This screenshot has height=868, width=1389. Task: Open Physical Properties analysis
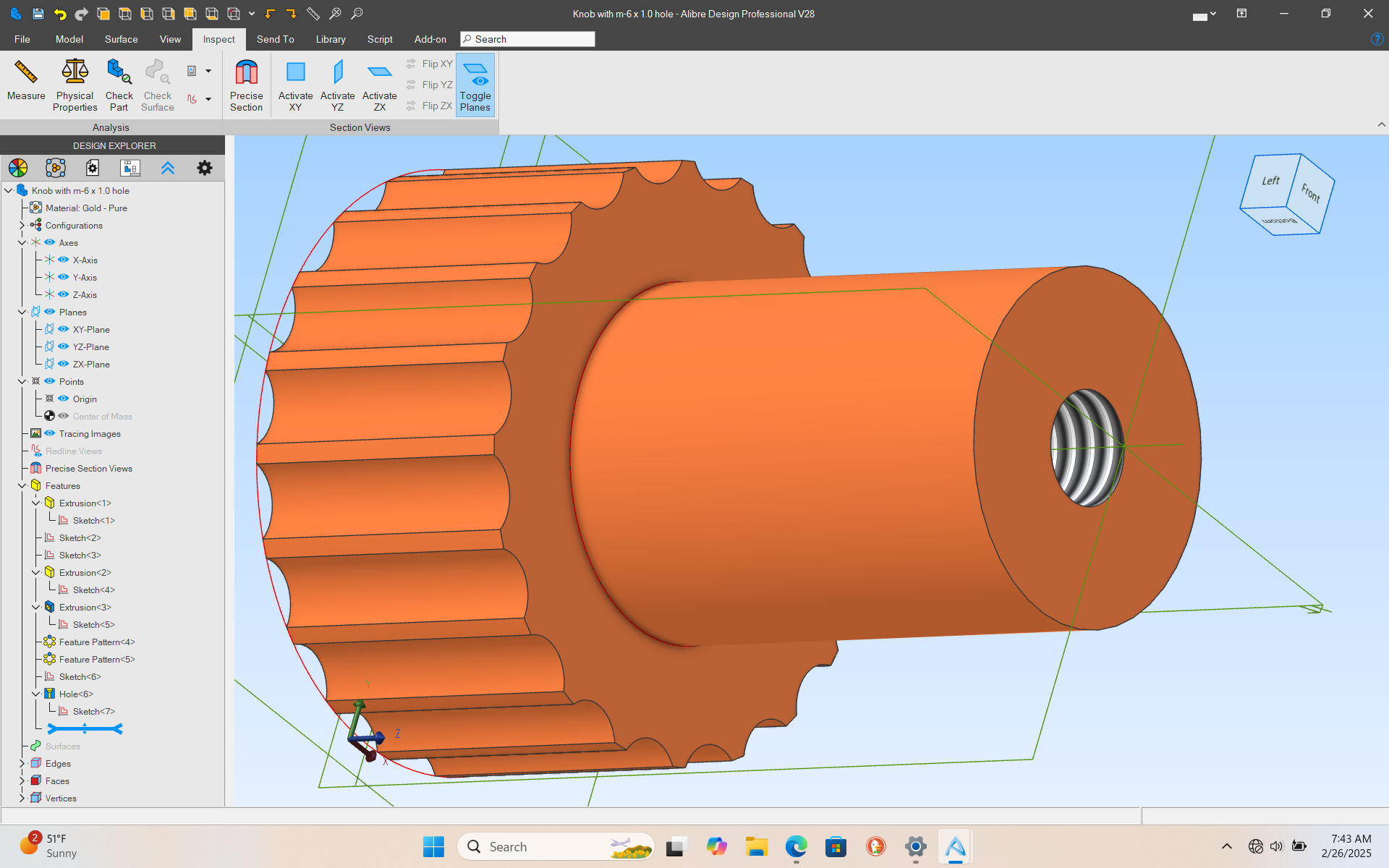75,85
